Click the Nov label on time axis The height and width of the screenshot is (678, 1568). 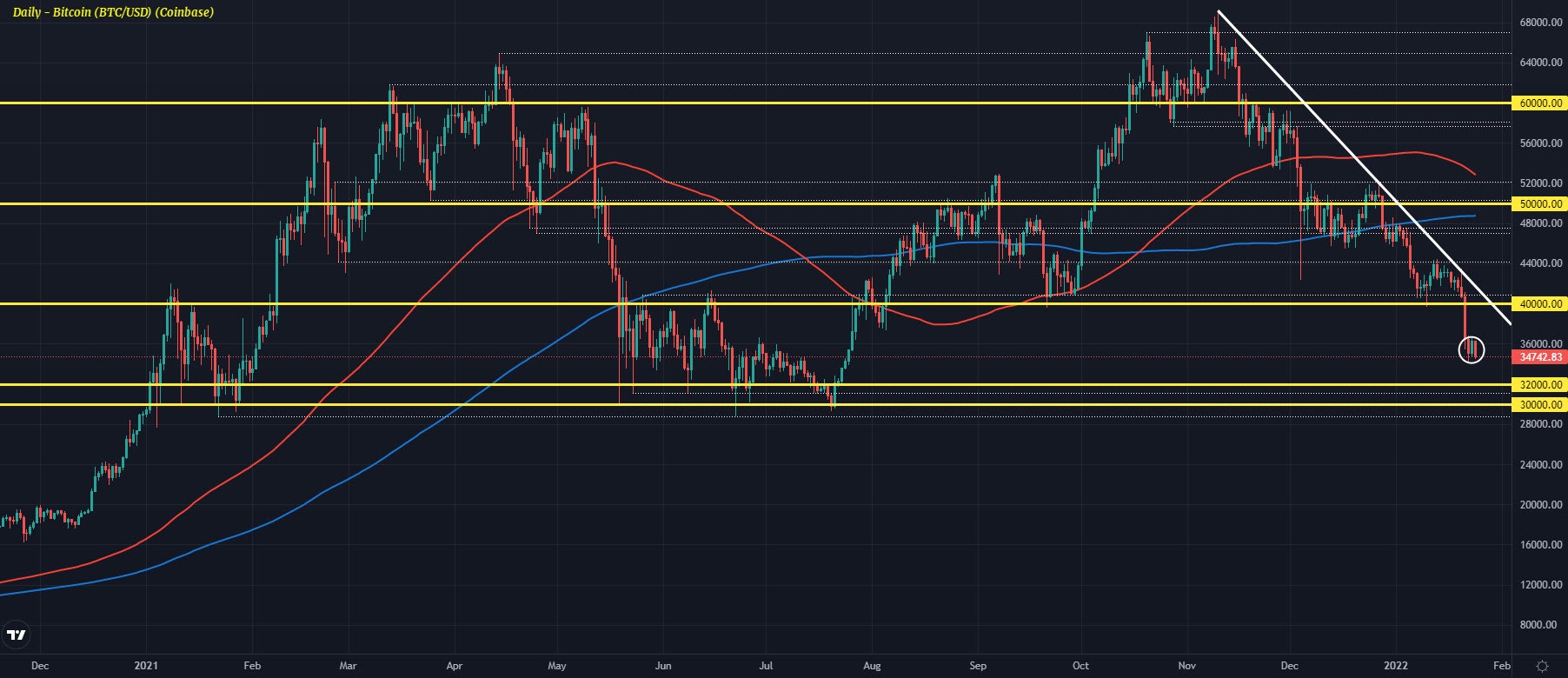coord(1187,666)
